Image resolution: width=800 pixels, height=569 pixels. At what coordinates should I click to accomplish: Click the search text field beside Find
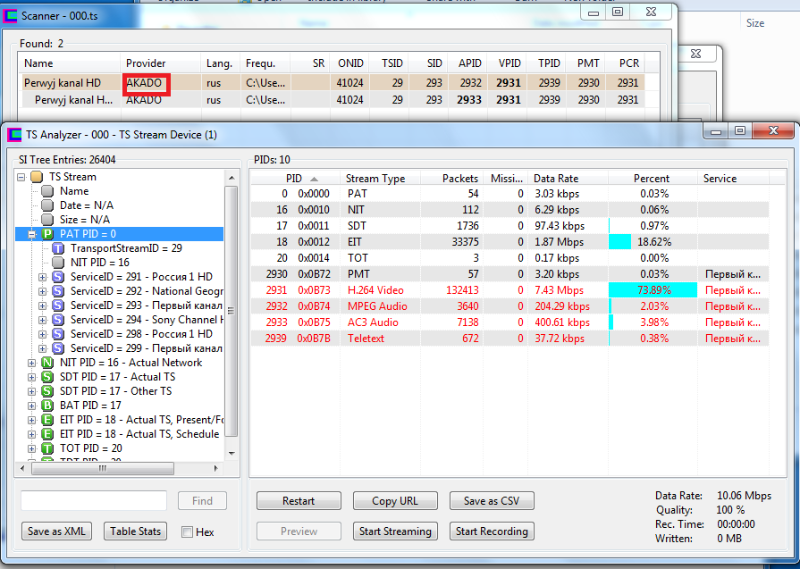click(93, 501)
